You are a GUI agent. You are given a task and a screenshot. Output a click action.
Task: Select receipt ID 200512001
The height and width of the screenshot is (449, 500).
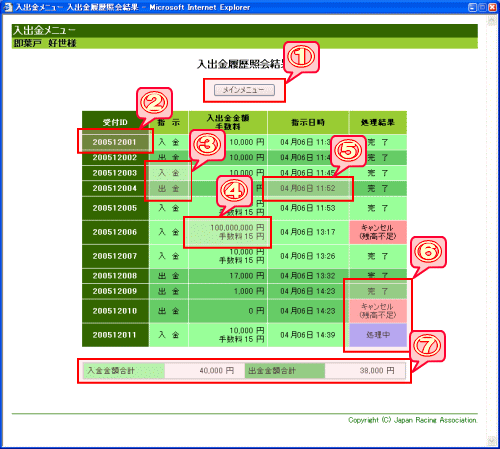(x=115, y=142)
